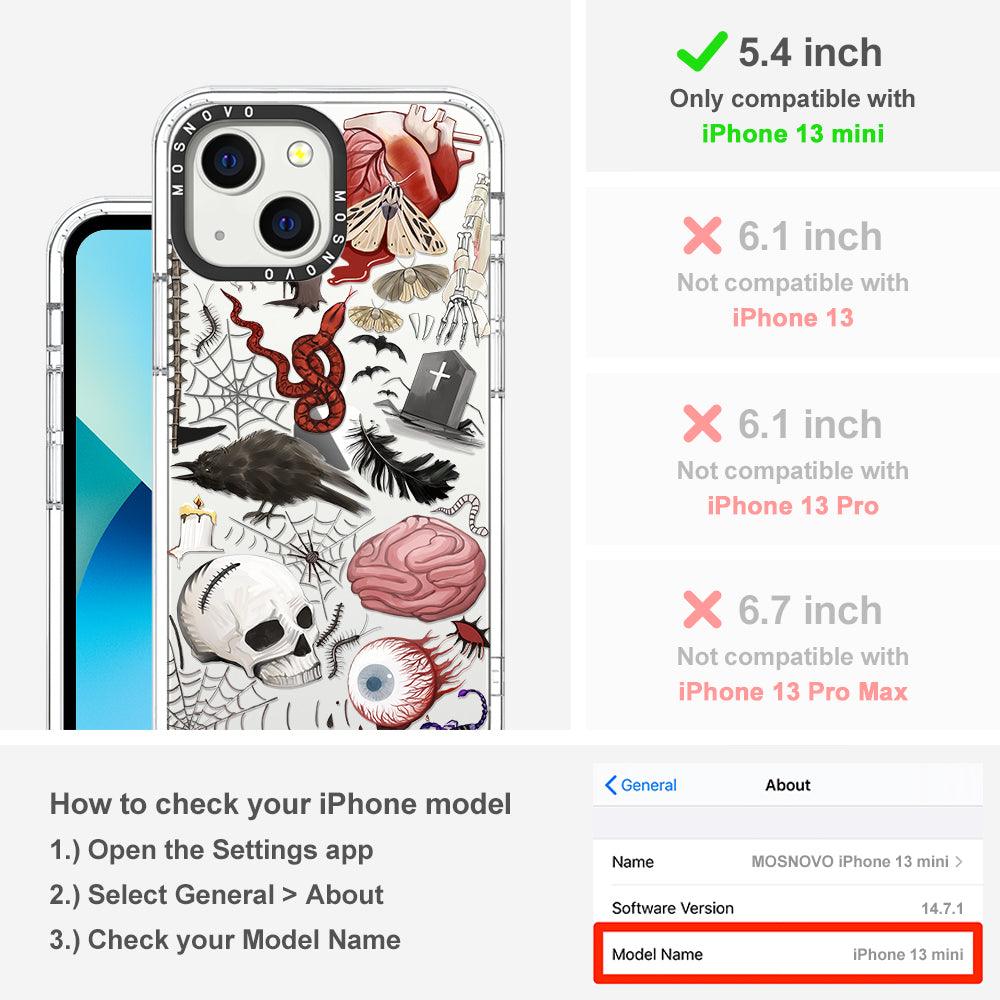Click the iPhone 13 Pro Max label
Viewport: 1000px width, 1000px height.
793,692
